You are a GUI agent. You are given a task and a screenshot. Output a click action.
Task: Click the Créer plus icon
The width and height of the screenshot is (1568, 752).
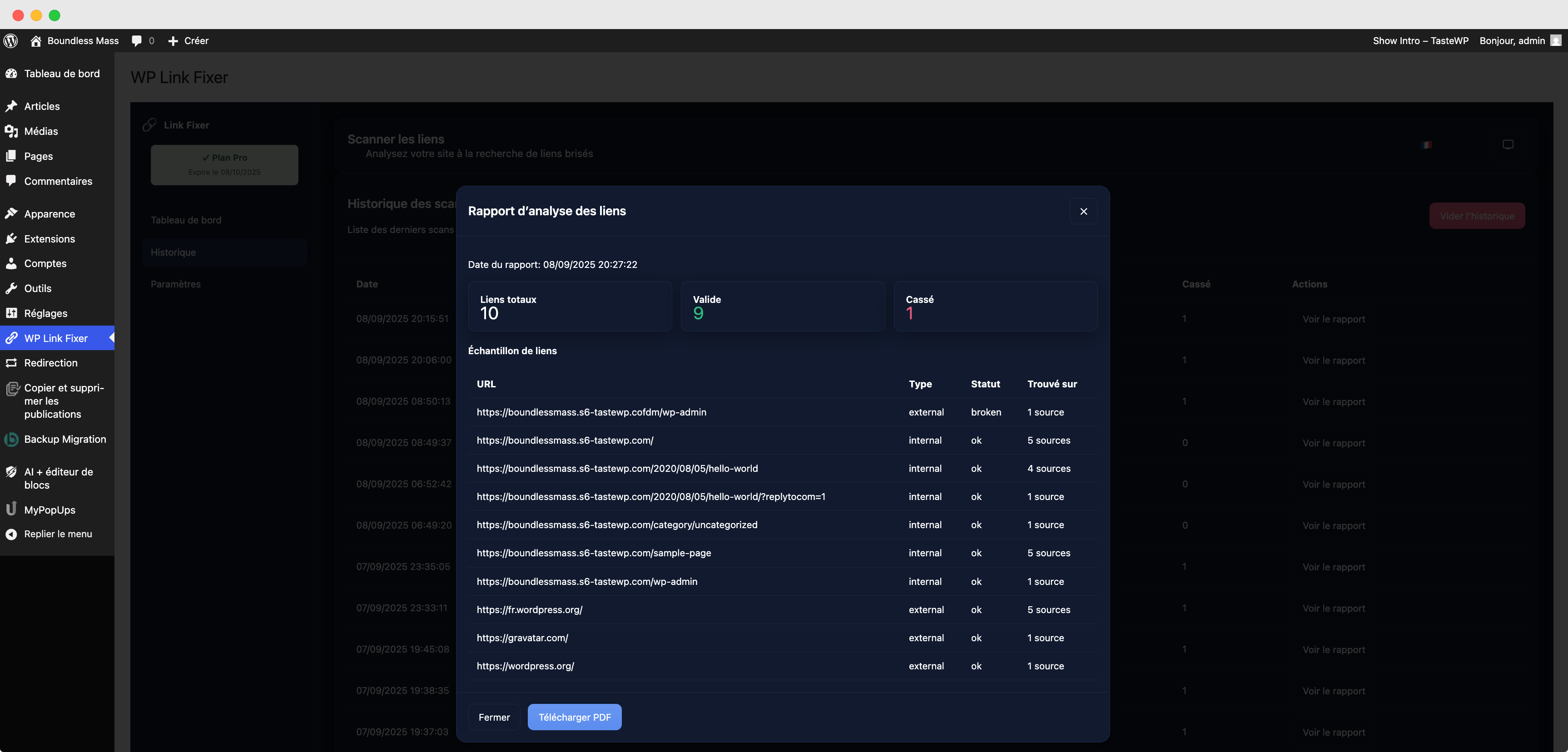pyautogui.click(x=173, y=41)
